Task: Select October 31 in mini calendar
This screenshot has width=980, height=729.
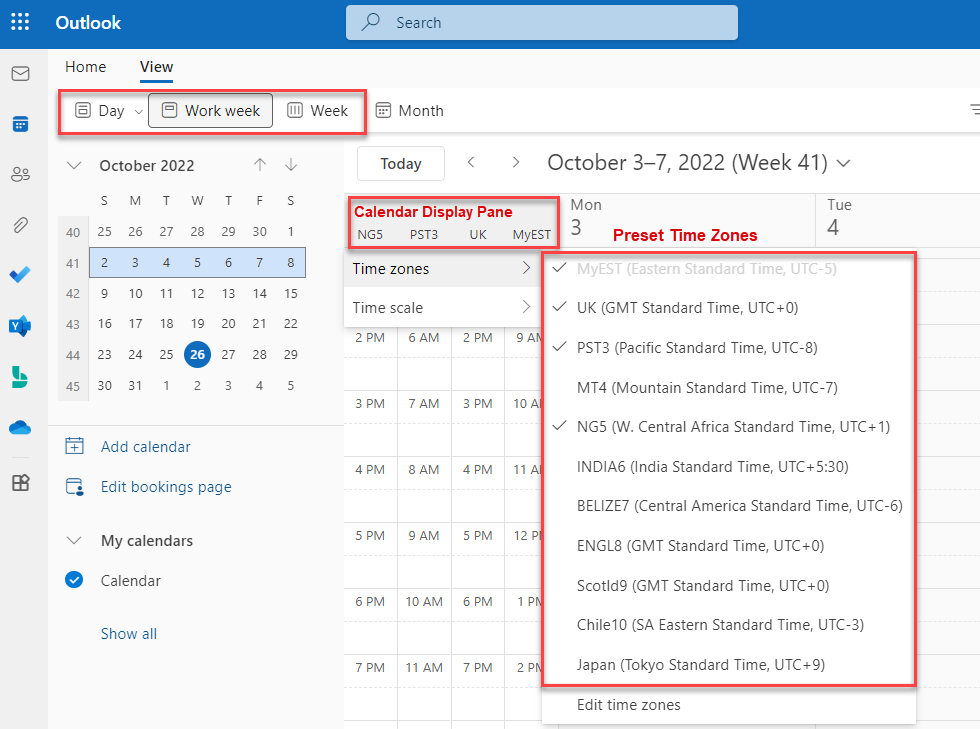Action: [x=135, y=386]
